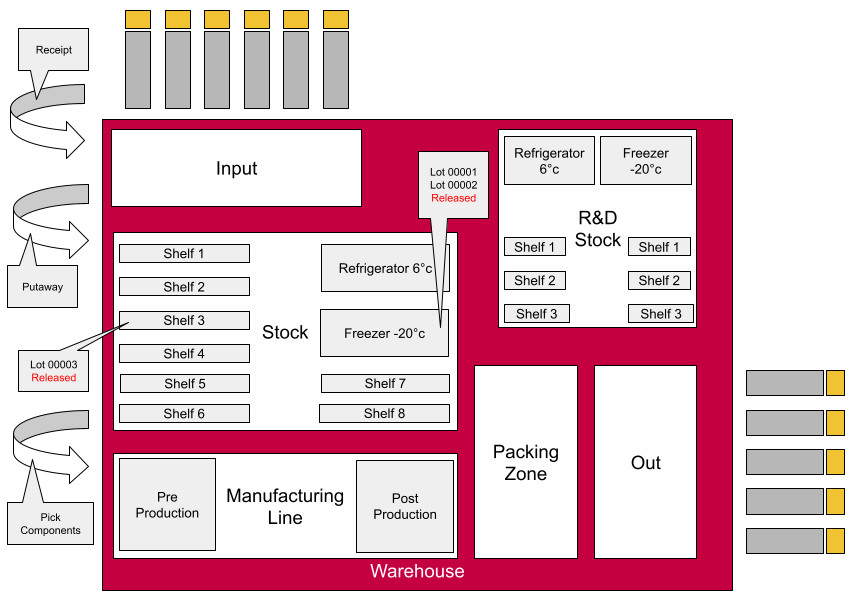Screen dimensions: 855x595
Task: Click Shelf 4 in the Stock area
Action: (184, 354)
